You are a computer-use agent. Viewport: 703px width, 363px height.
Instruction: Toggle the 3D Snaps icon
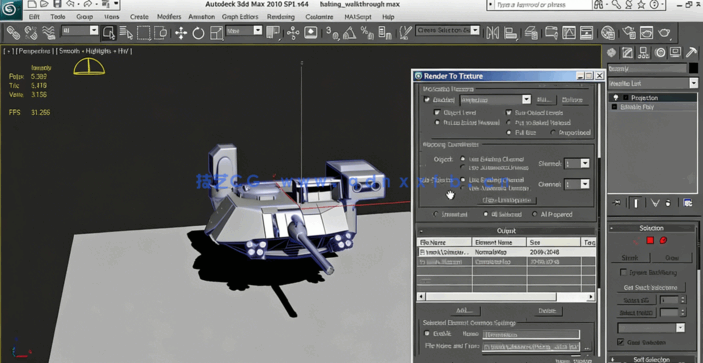coord(332,33)
